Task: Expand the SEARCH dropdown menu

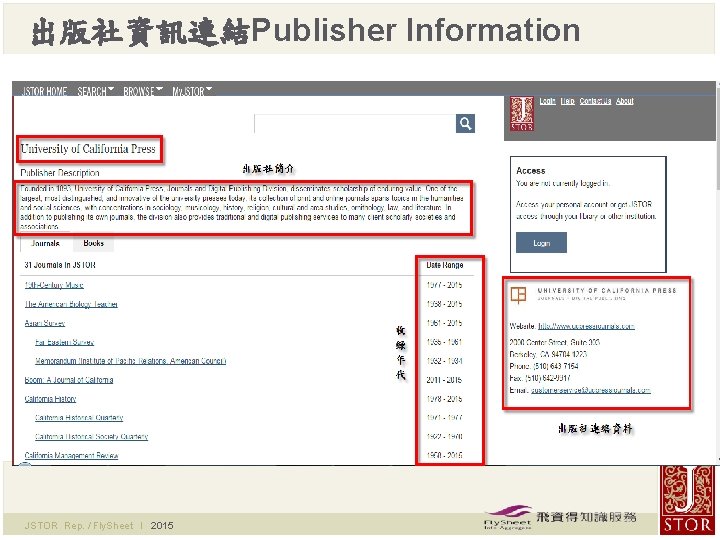Action: click(x=96, y=91)
